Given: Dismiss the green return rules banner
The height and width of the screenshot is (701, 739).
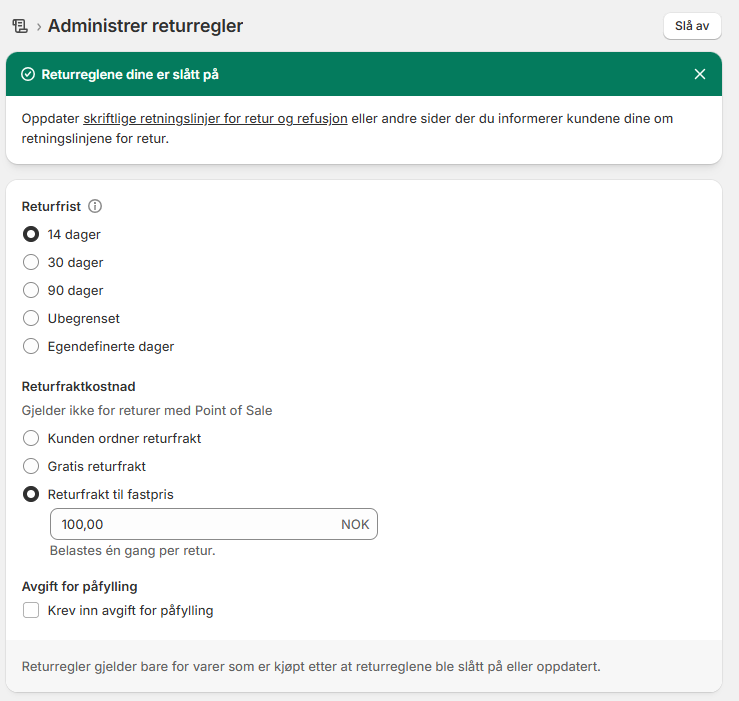Looking at the screenshot, I should 700,74.
